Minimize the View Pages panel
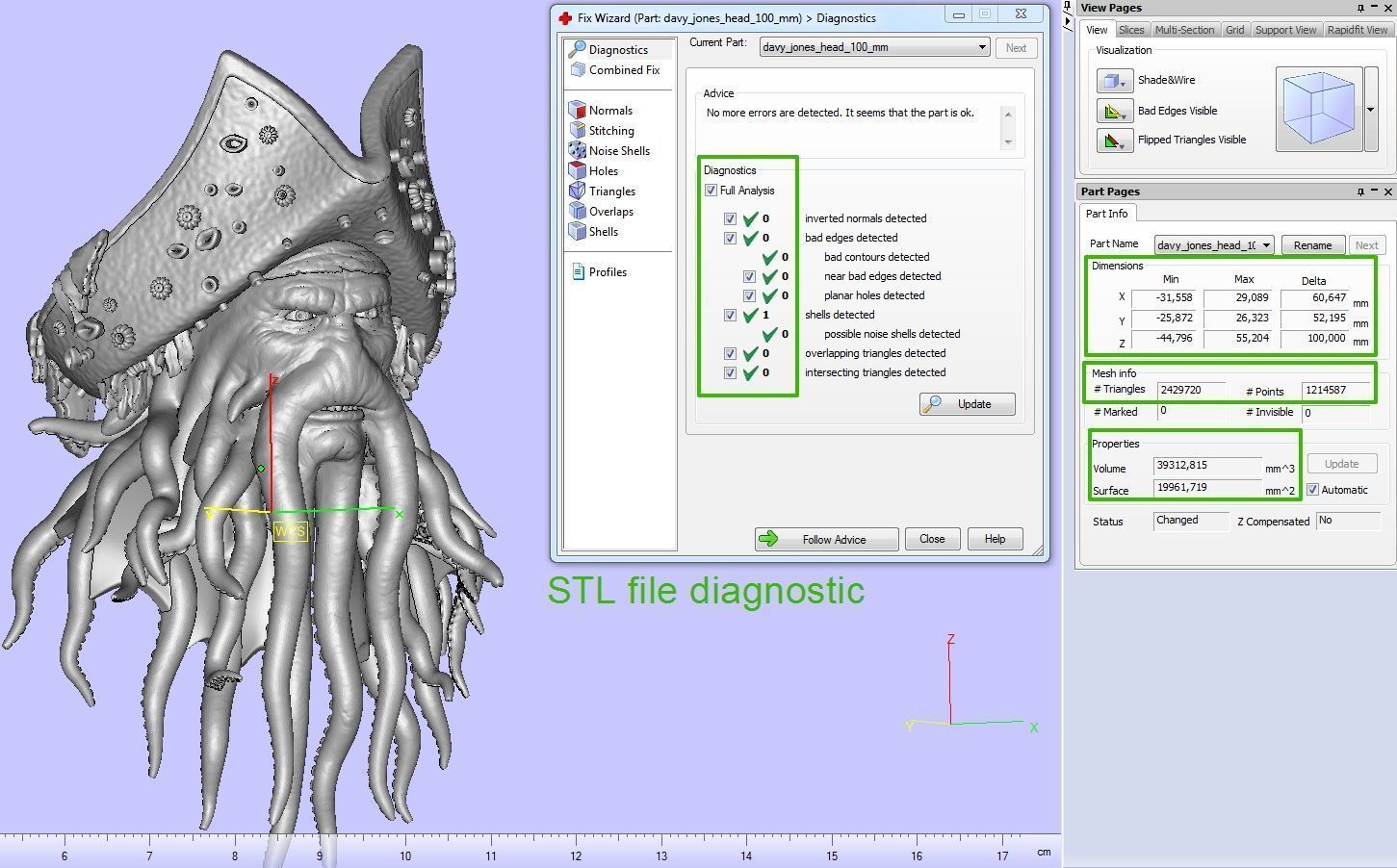The width and height of the screenshot is (1397, 868). coord(1374,7)
